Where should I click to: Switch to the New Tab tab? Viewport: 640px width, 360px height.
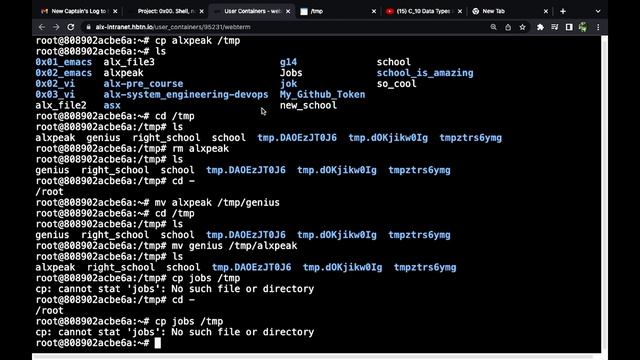(510, 11)
